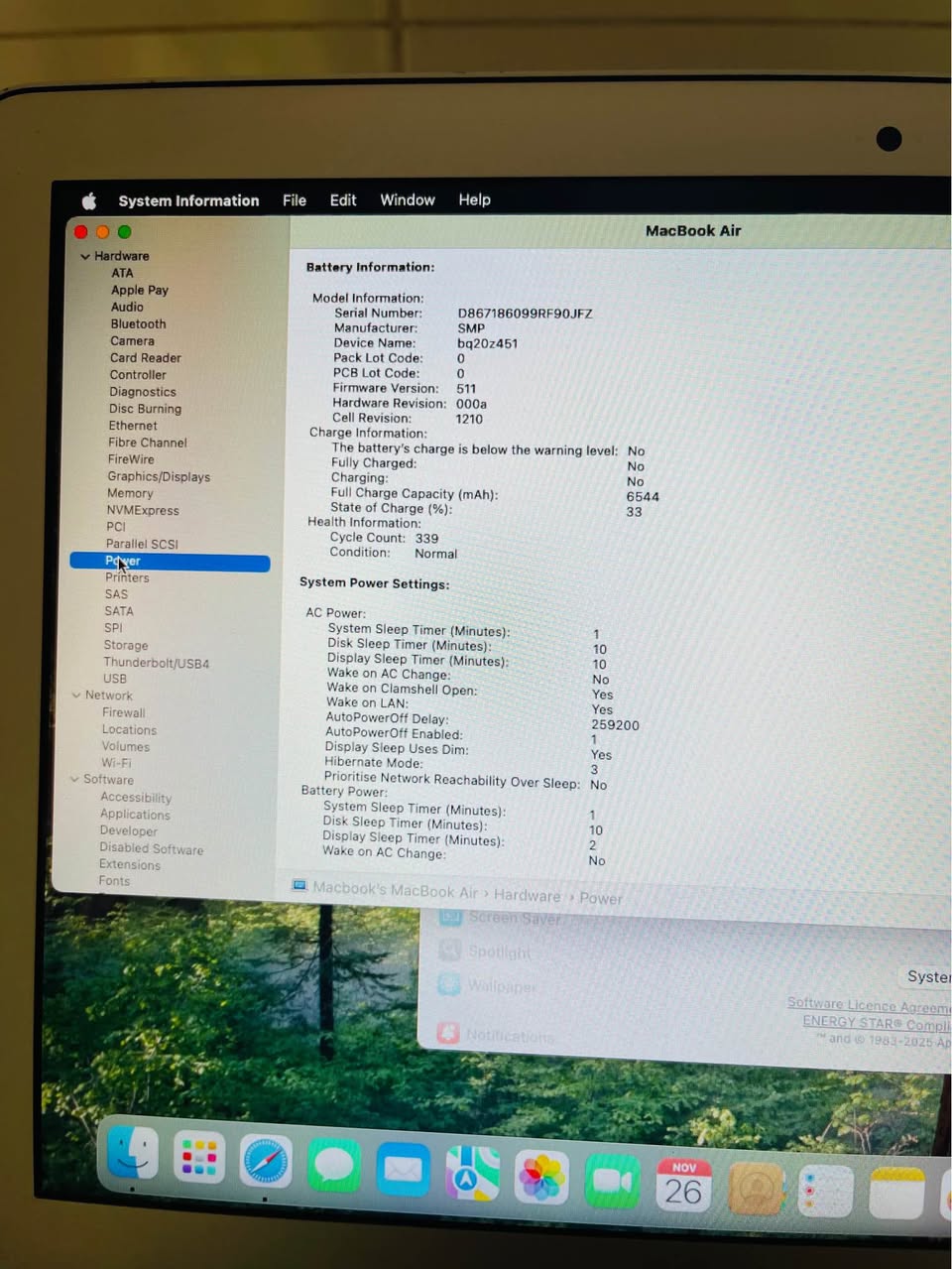This screenshot has height=1269, width=952.
Task: Select Disabled Software in the sidebar
Action: coord(151,848)
